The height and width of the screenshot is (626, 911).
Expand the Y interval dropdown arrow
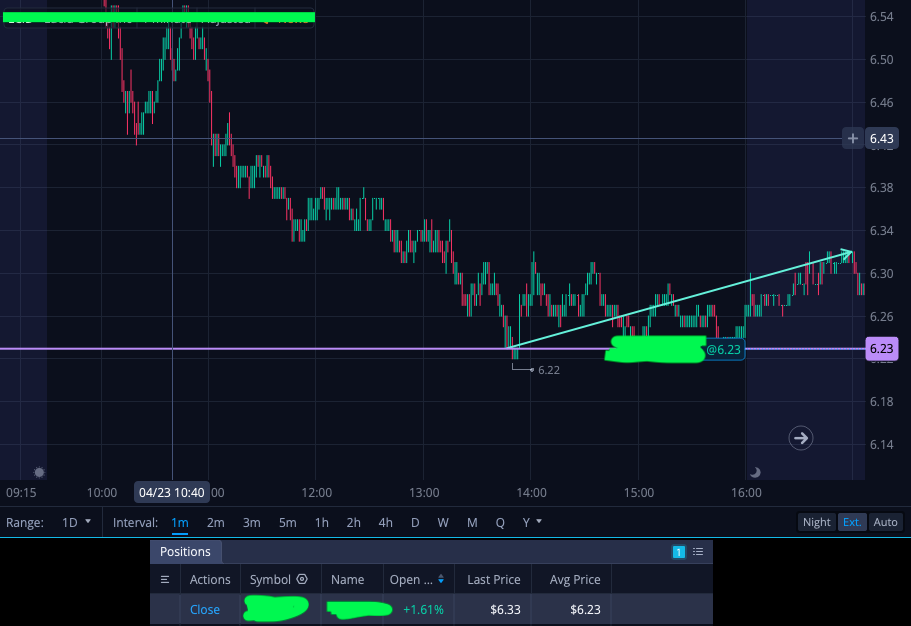click(x=539, y=521)
